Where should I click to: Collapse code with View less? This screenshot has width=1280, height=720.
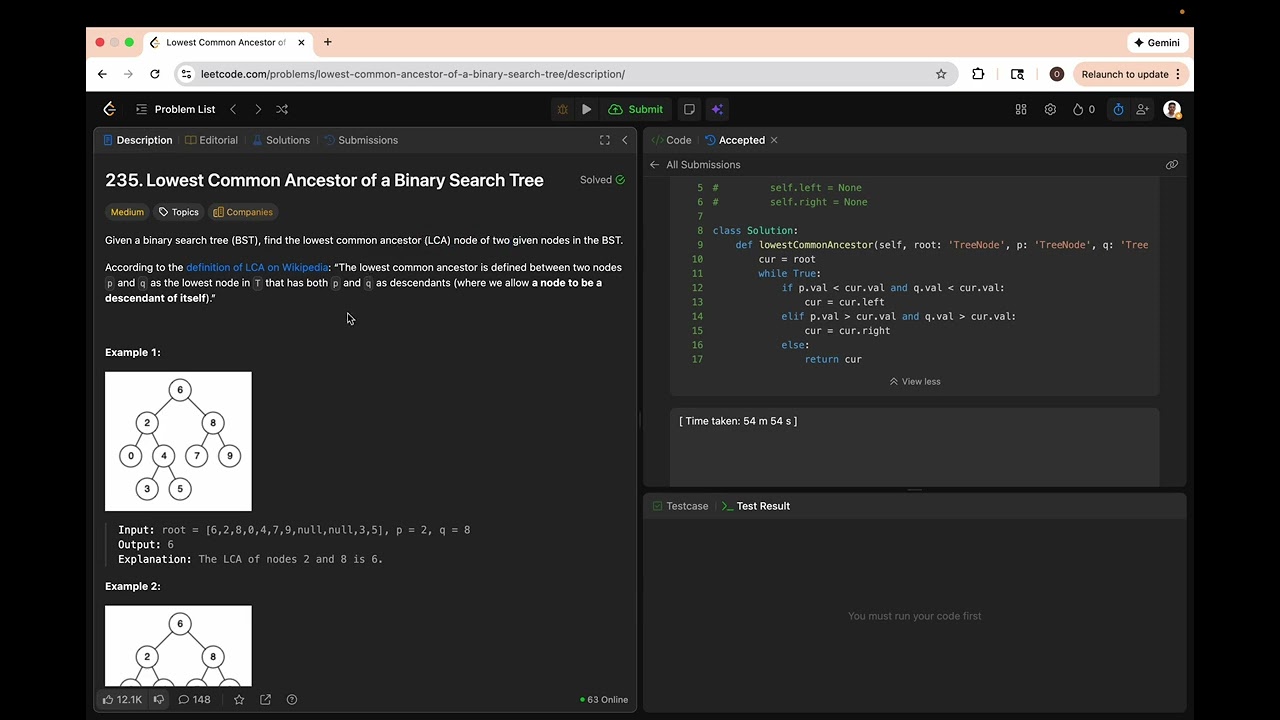[x=915, y=381]
